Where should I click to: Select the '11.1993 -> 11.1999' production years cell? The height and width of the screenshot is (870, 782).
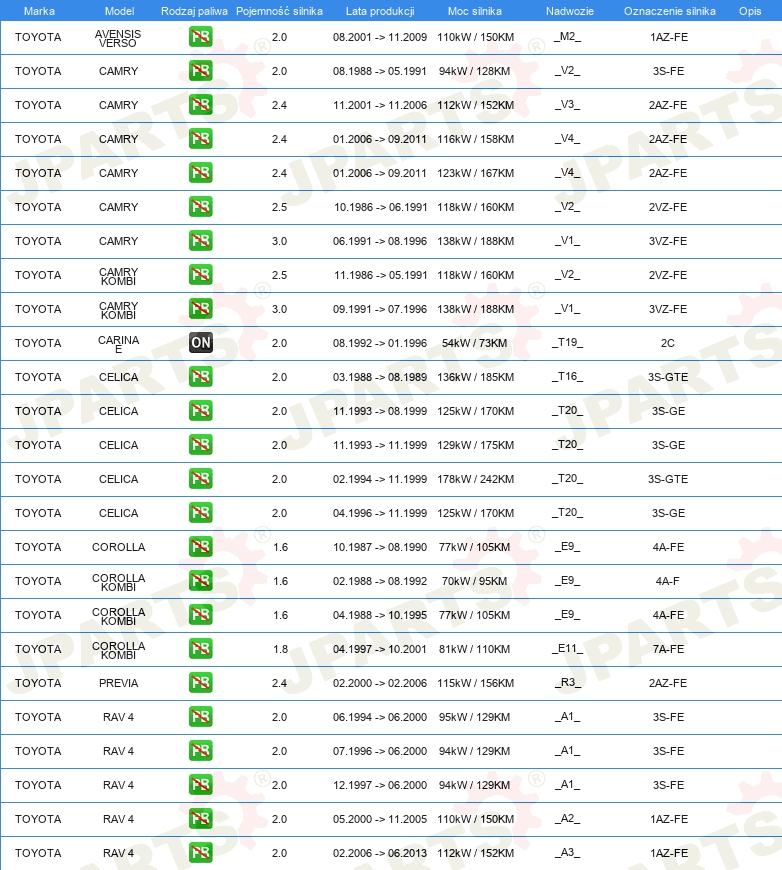(x=380, y=445)
